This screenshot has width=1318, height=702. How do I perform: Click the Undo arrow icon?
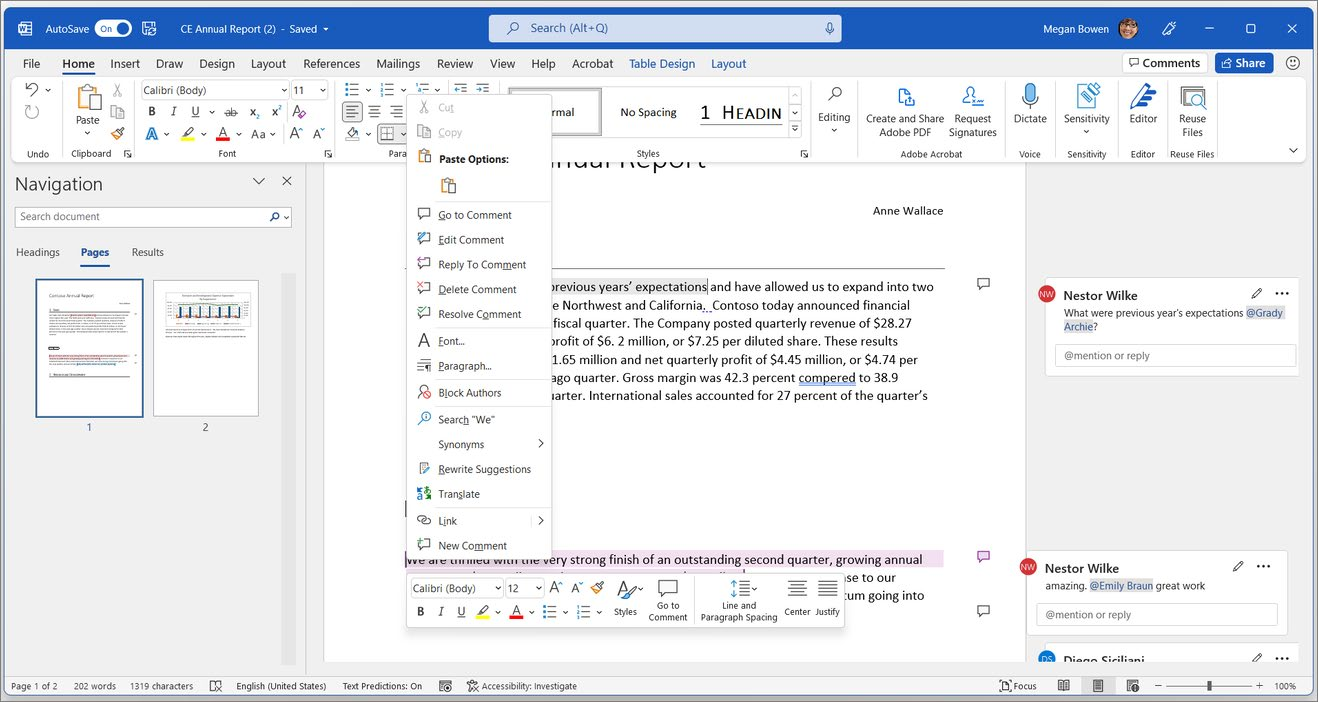pos(31,90)
